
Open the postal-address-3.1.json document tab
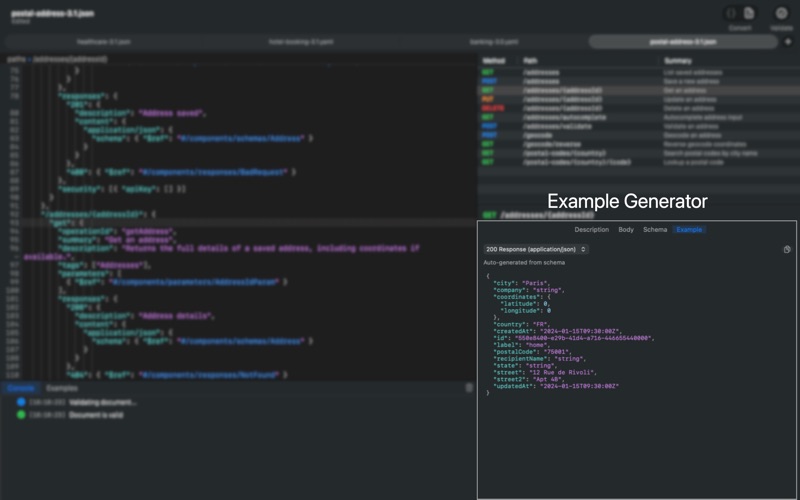click(x=683, y=42)
